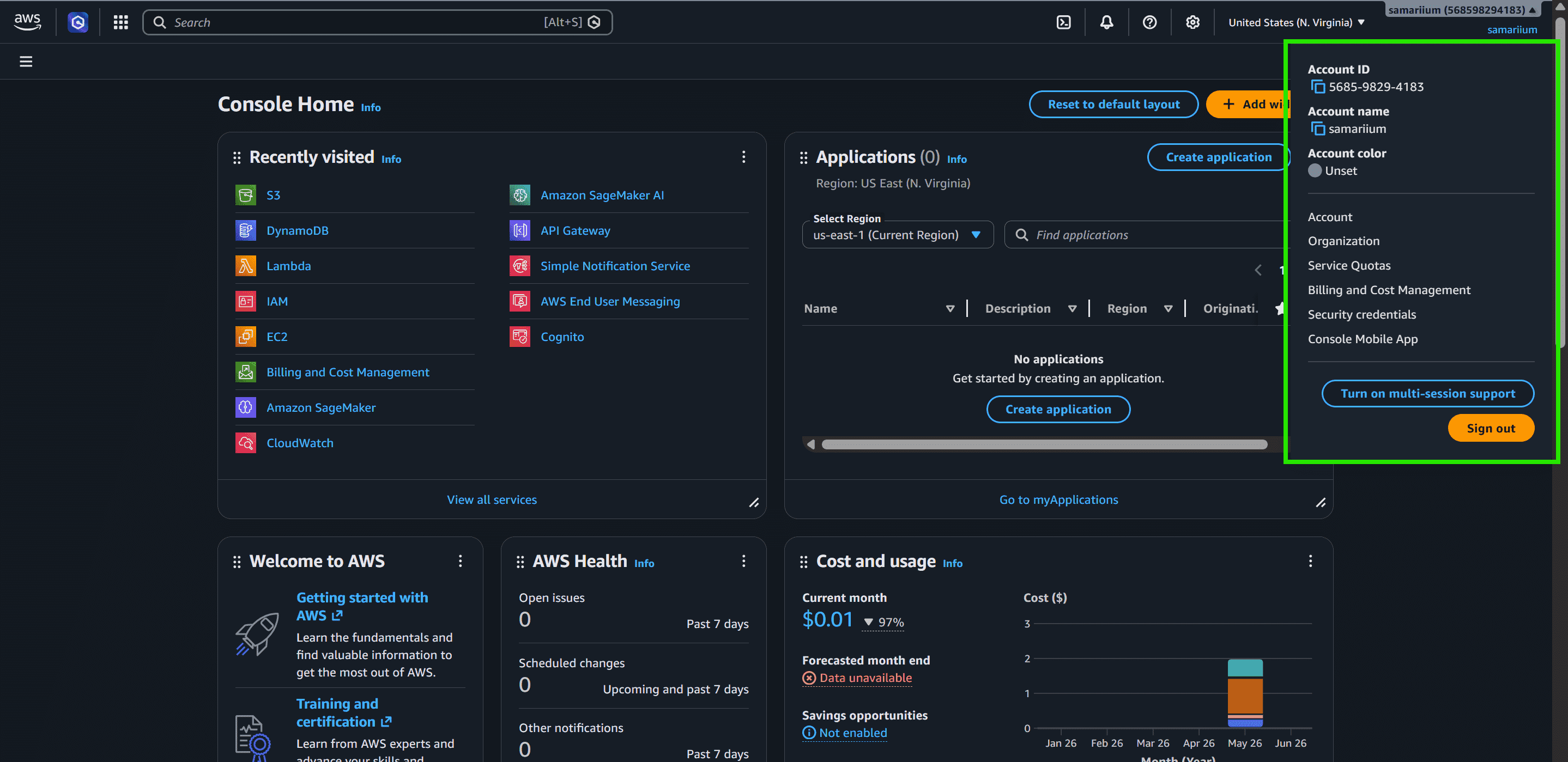This screenshot has width=1568, height=762.
Task: Collapse the samariium account dropdown
Action: (x=1462, y=10)
